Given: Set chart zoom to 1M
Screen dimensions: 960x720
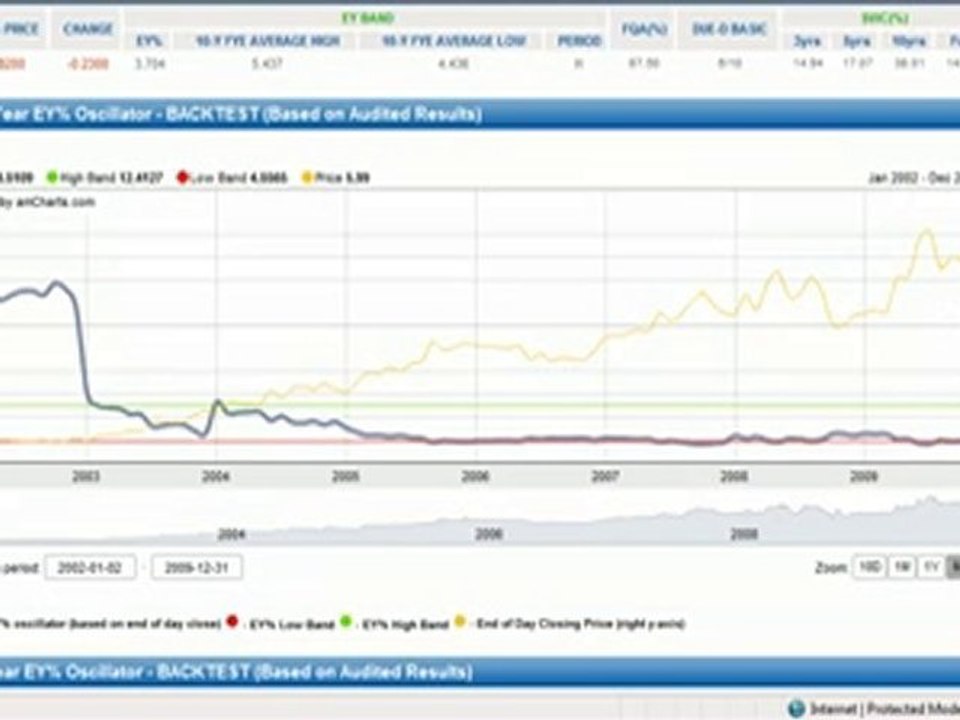Looking at the screenshot, I should pos(901,568).
